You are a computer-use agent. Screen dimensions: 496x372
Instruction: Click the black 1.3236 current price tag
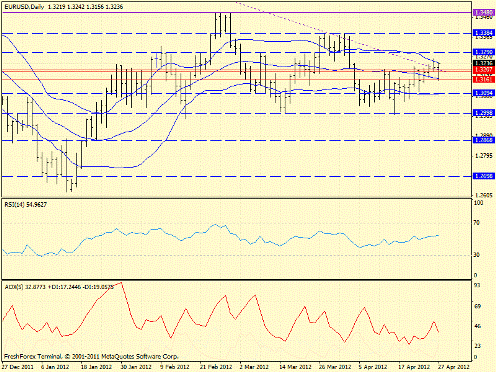[483, 63]
